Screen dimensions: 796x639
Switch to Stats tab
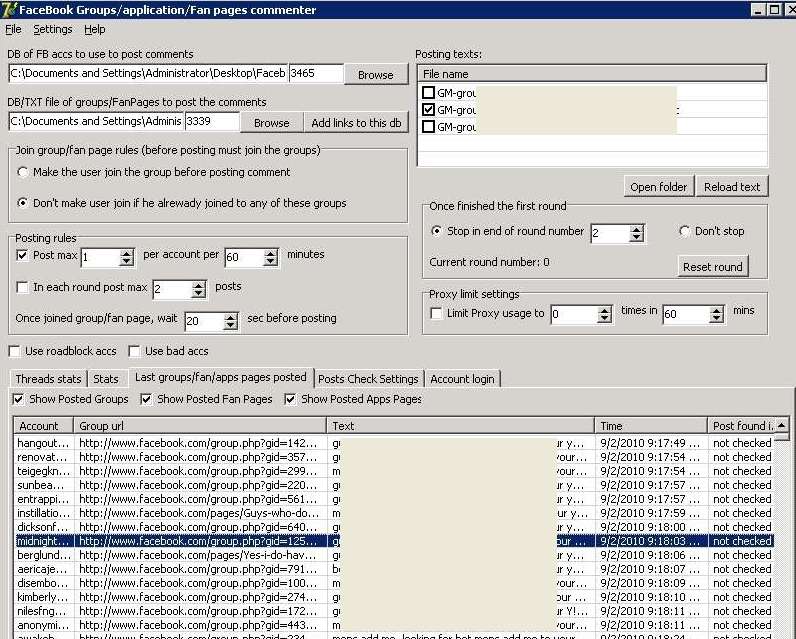(x=106, y=379)
